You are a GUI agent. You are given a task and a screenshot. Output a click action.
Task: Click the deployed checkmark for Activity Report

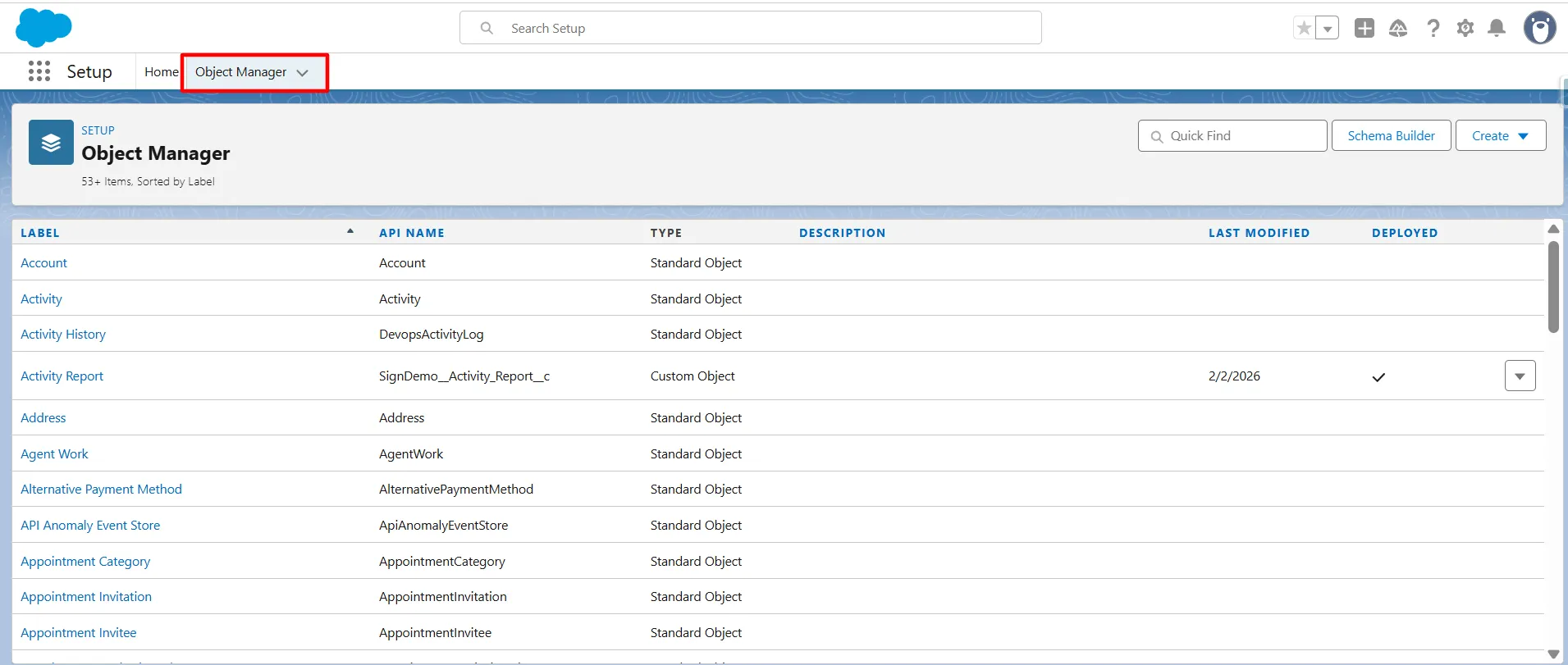pyautogui.click(x=1378, y=377)
